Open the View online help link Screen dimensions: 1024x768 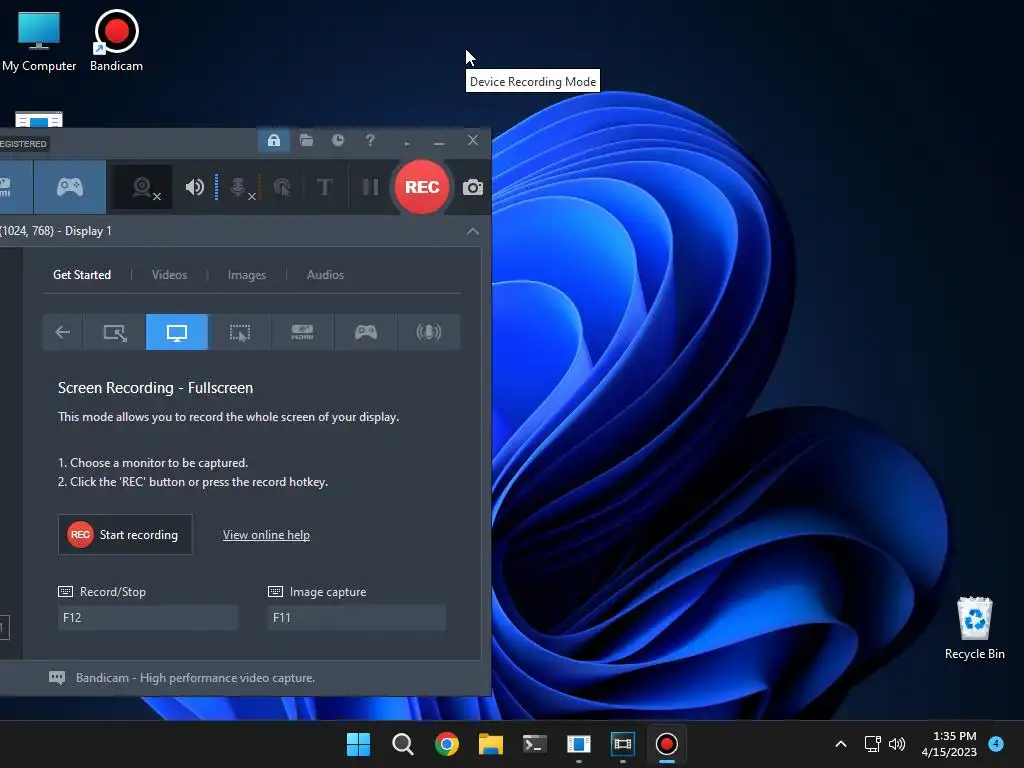[x=266, y=535]
